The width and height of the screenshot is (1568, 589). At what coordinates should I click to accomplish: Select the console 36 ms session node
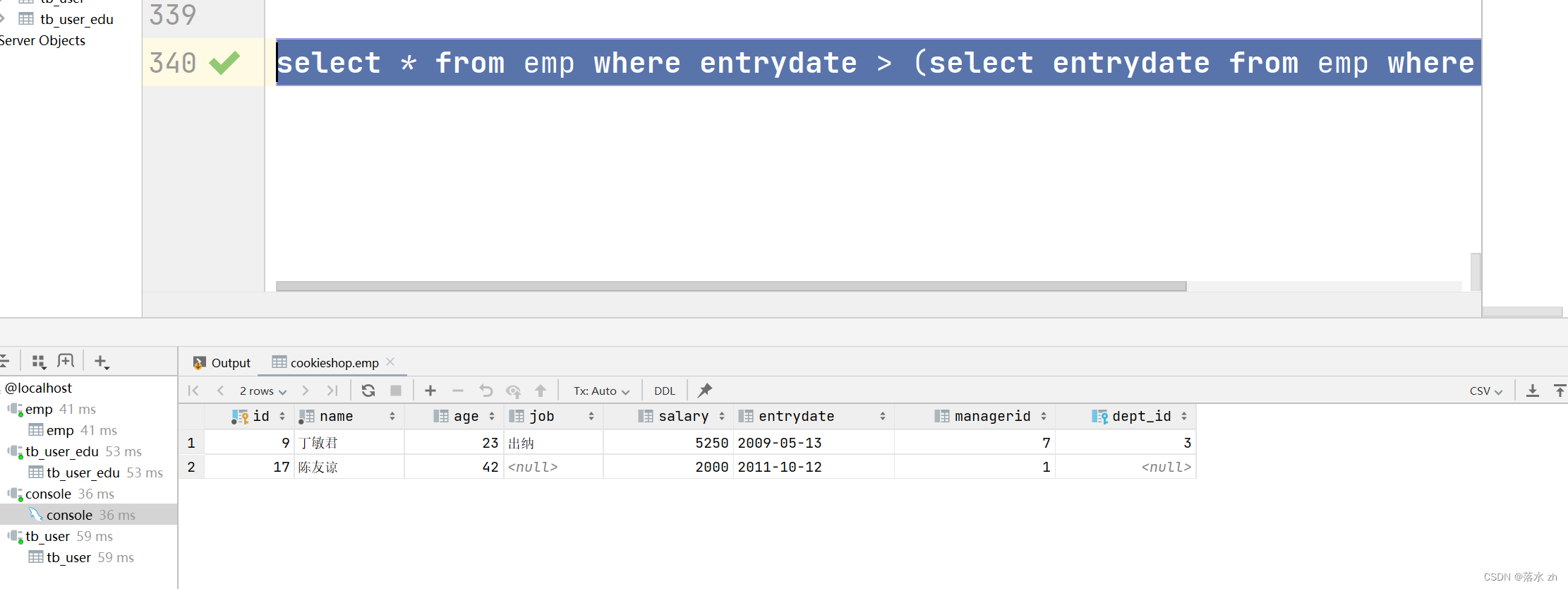tap(61, 494)
